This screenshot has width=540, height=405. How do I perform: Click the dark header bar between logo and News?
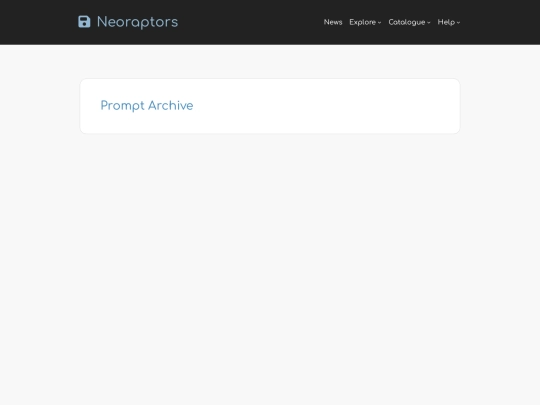click(x=251, y=22)
